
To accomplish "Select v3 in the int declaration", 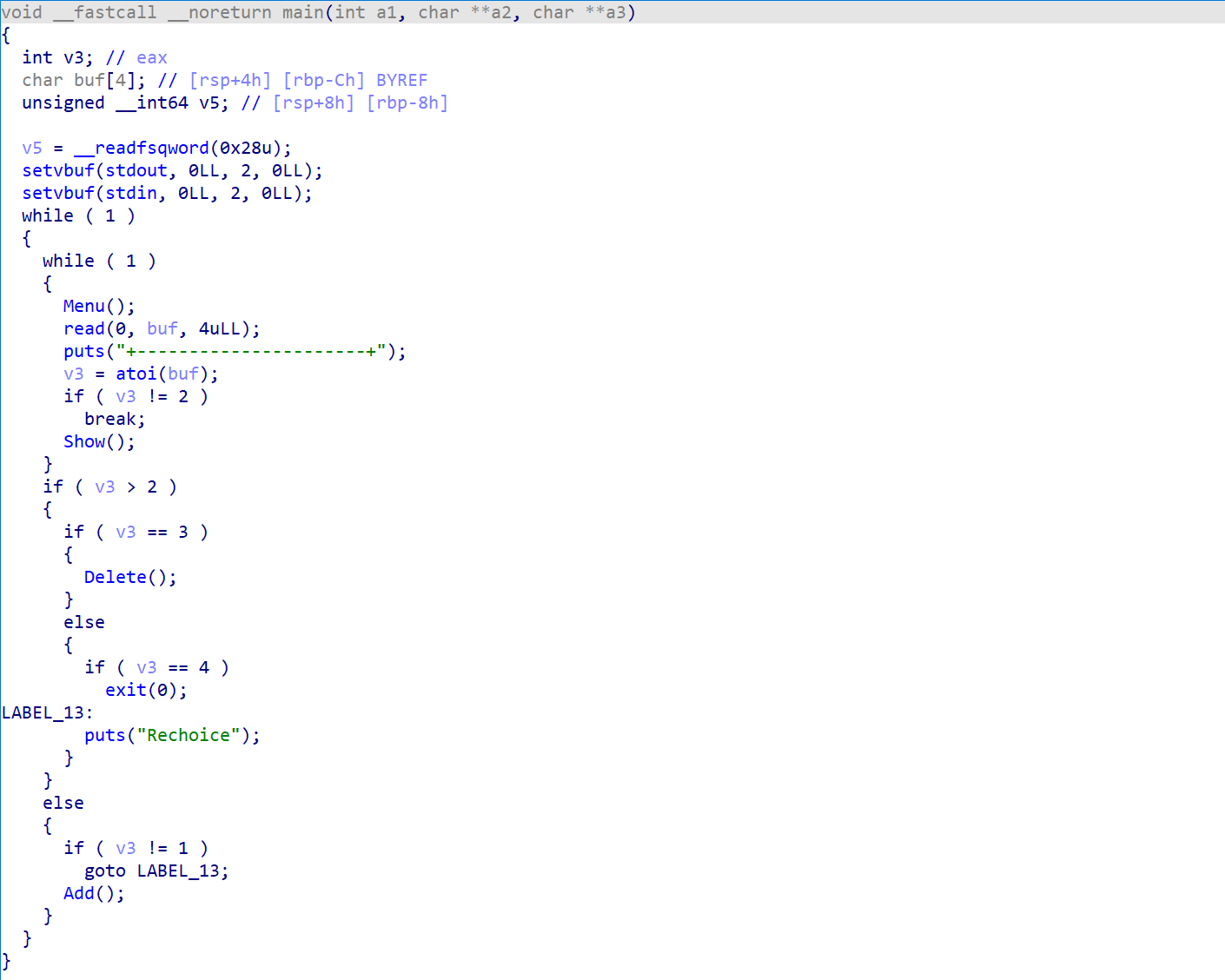I will click(74, 58).
